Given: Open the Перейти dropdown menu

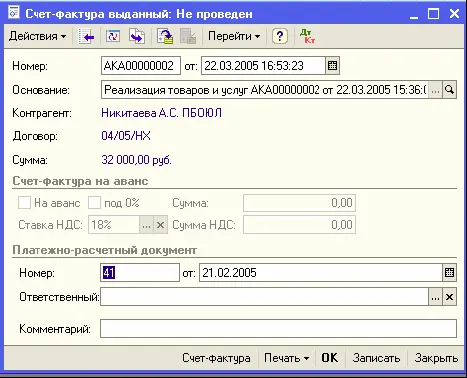Looking at the screenshot, I should point(234,36).
